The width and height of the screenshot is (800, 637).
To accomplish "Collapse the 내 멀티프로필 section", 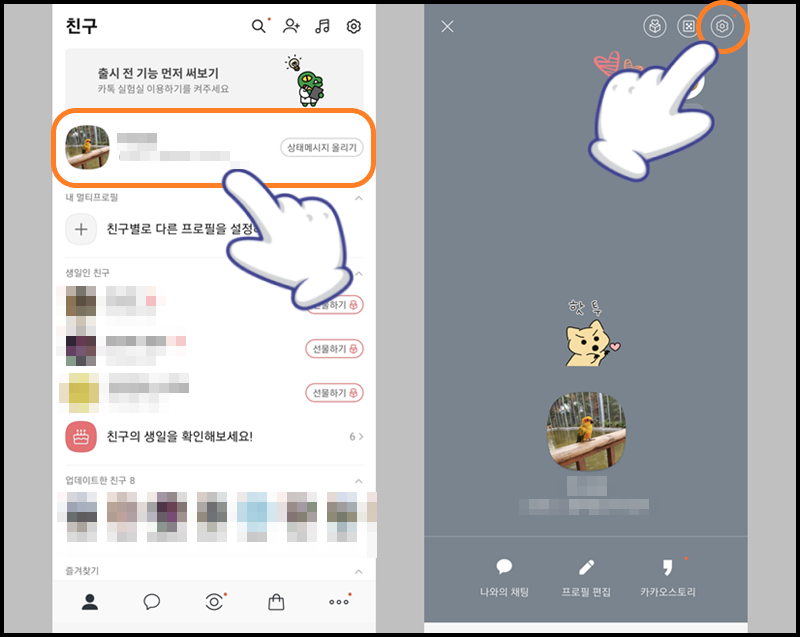I will point(359,198).
